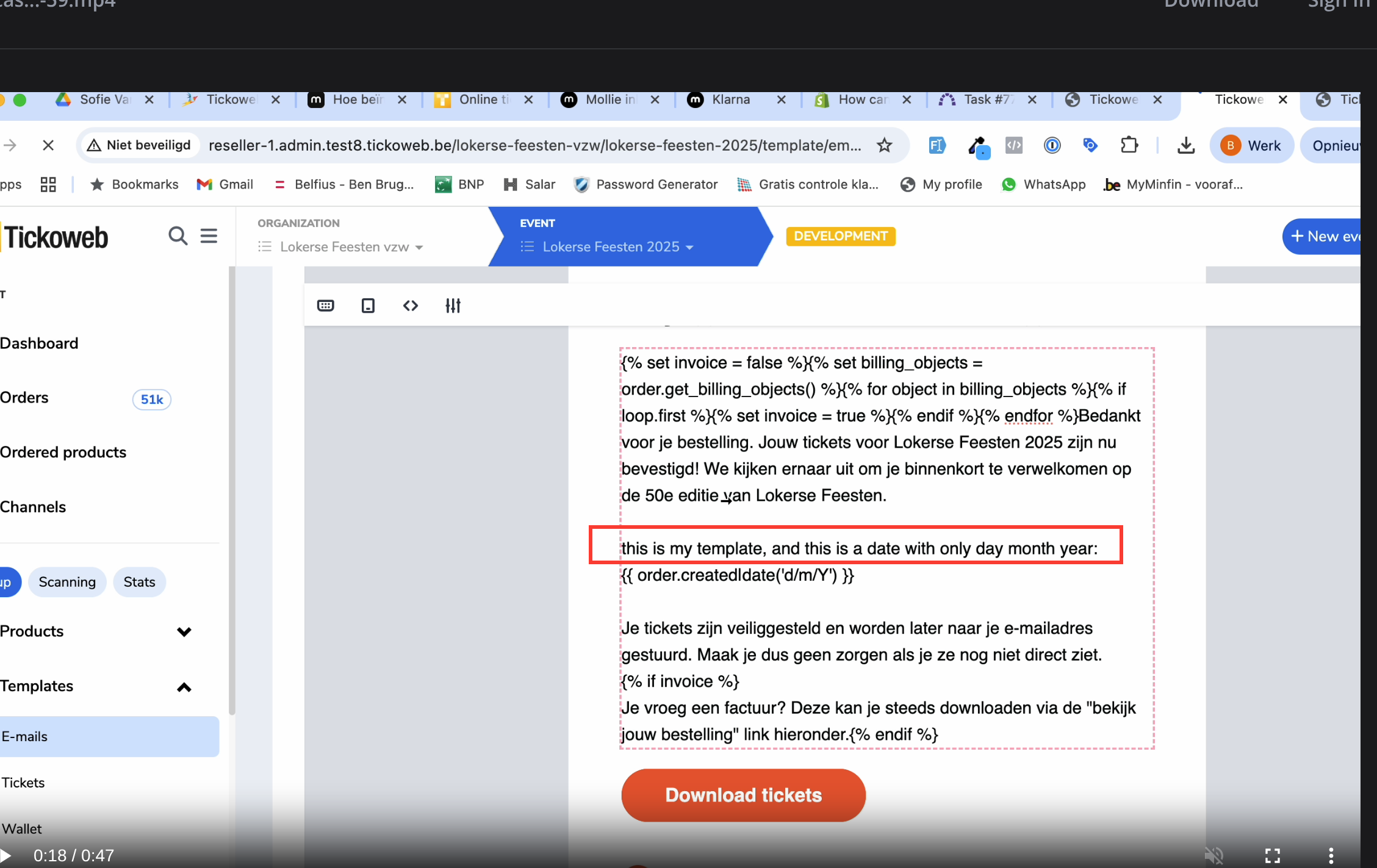Click the Opnieuw button in browser toolbar
Viewport: 1377px width, 868px height.
[1331, 145]
